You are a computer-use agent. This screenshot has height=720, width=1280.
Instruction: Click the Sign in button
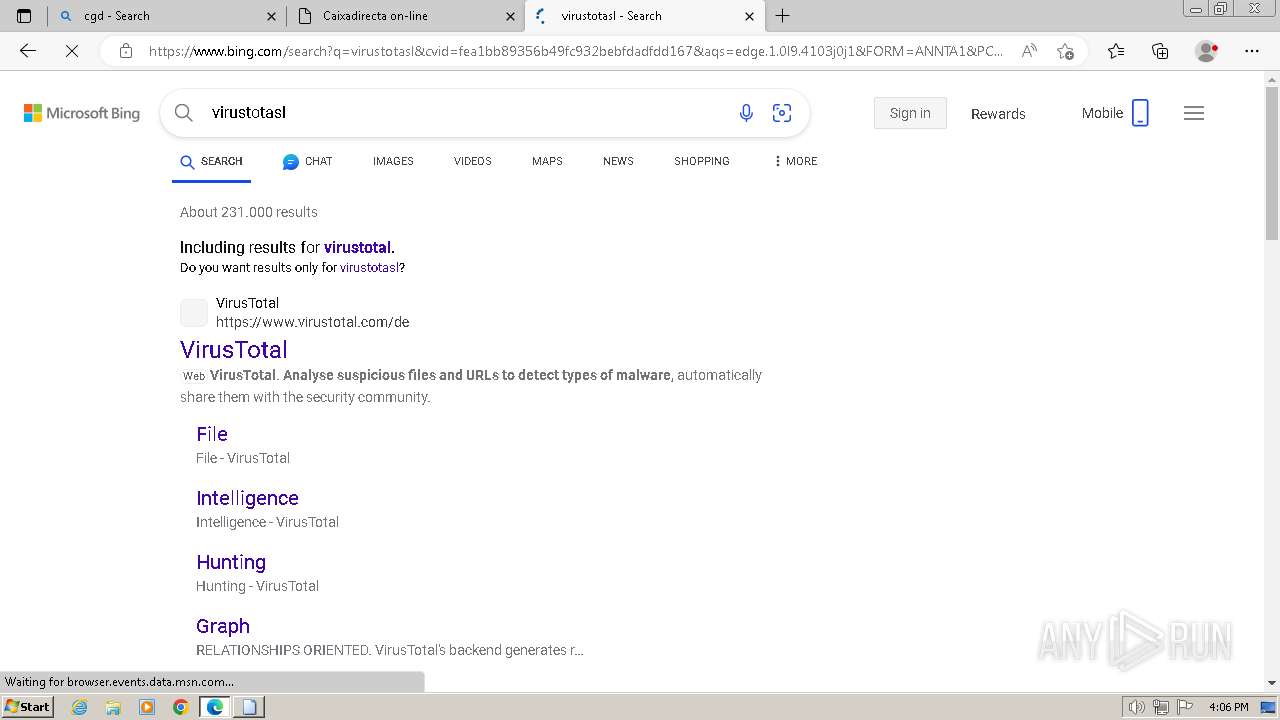(x=910, y=113)
